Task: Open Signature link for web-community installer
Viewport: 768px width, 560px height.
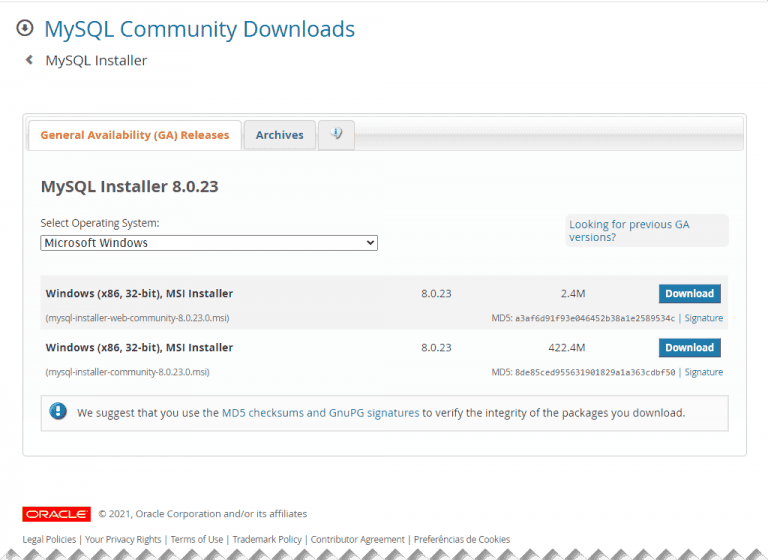Action: 703,318
